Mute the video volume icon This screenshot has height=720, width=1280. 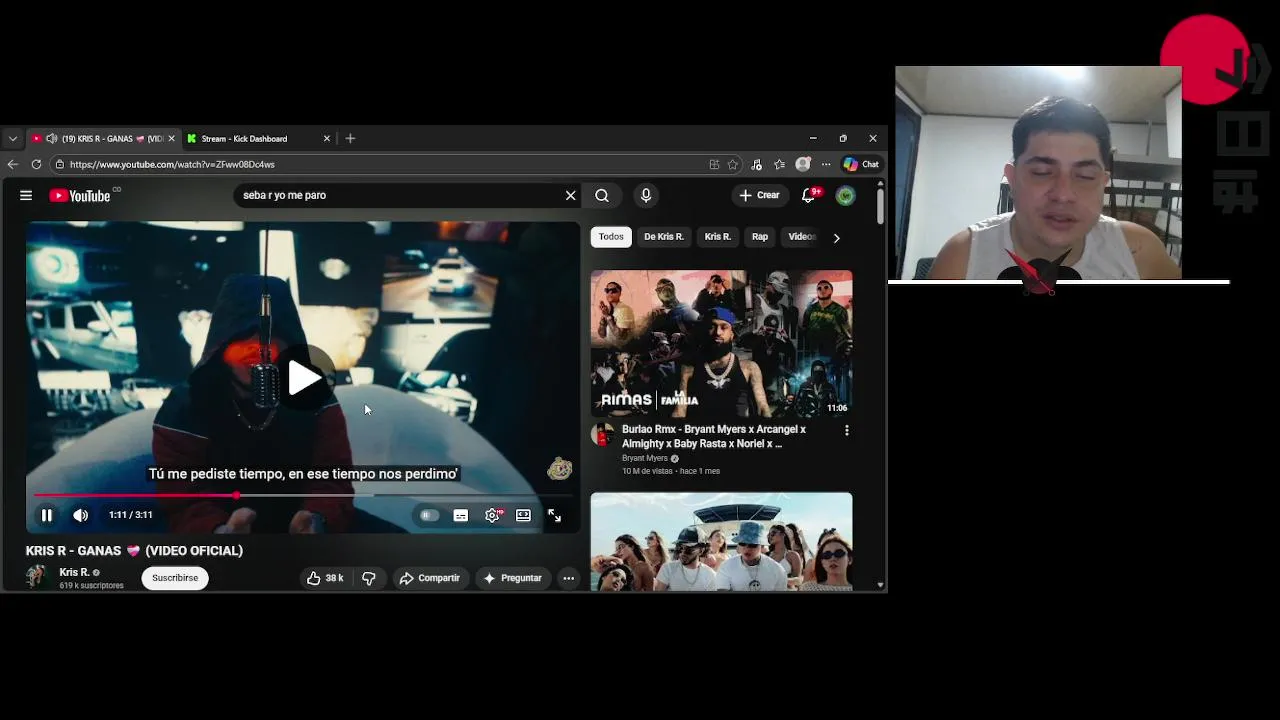[x=81, y=515]
